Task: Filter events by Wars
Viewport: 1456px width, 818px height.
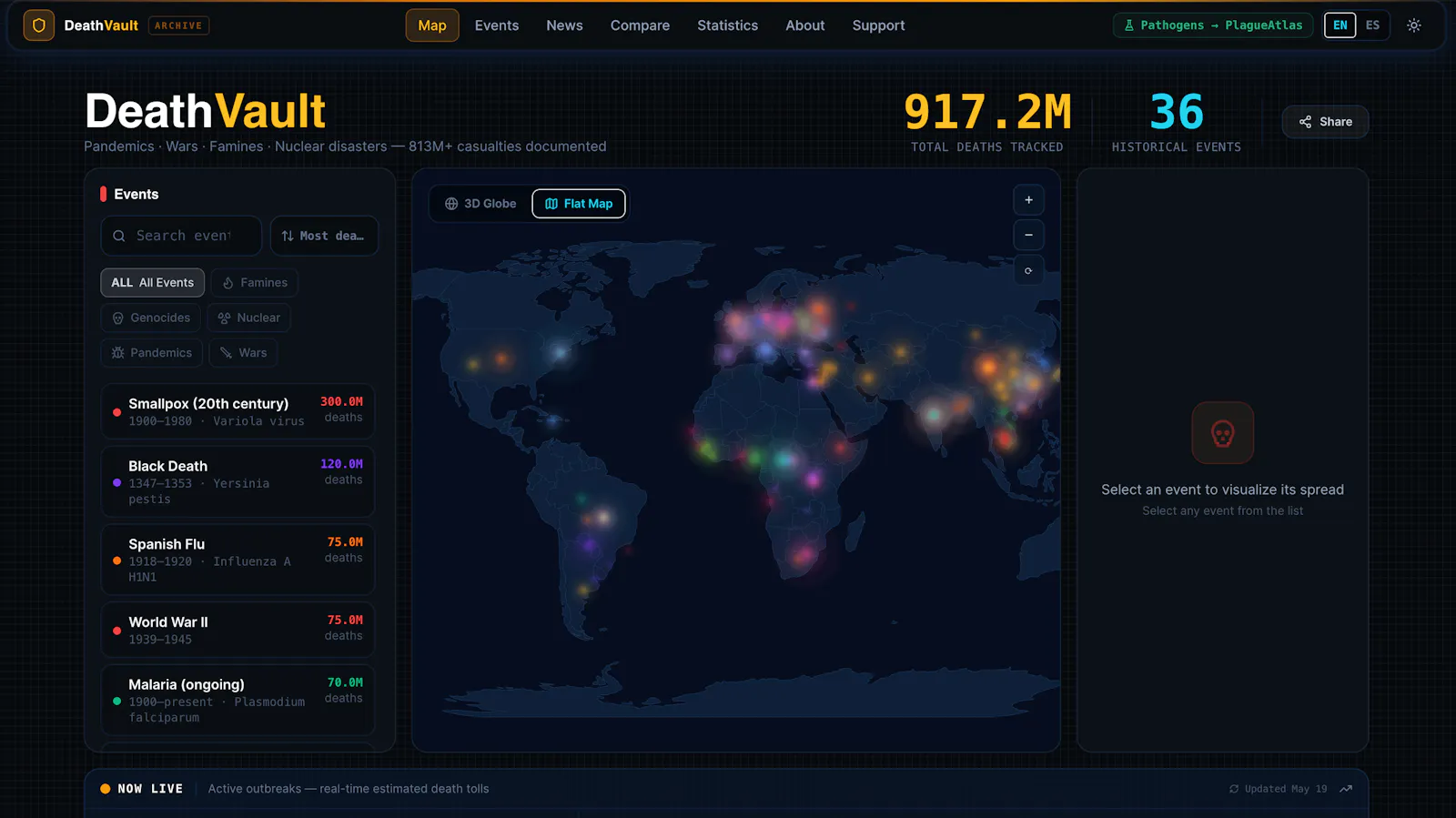Action: pyautogui.click(x=243, y=353)
